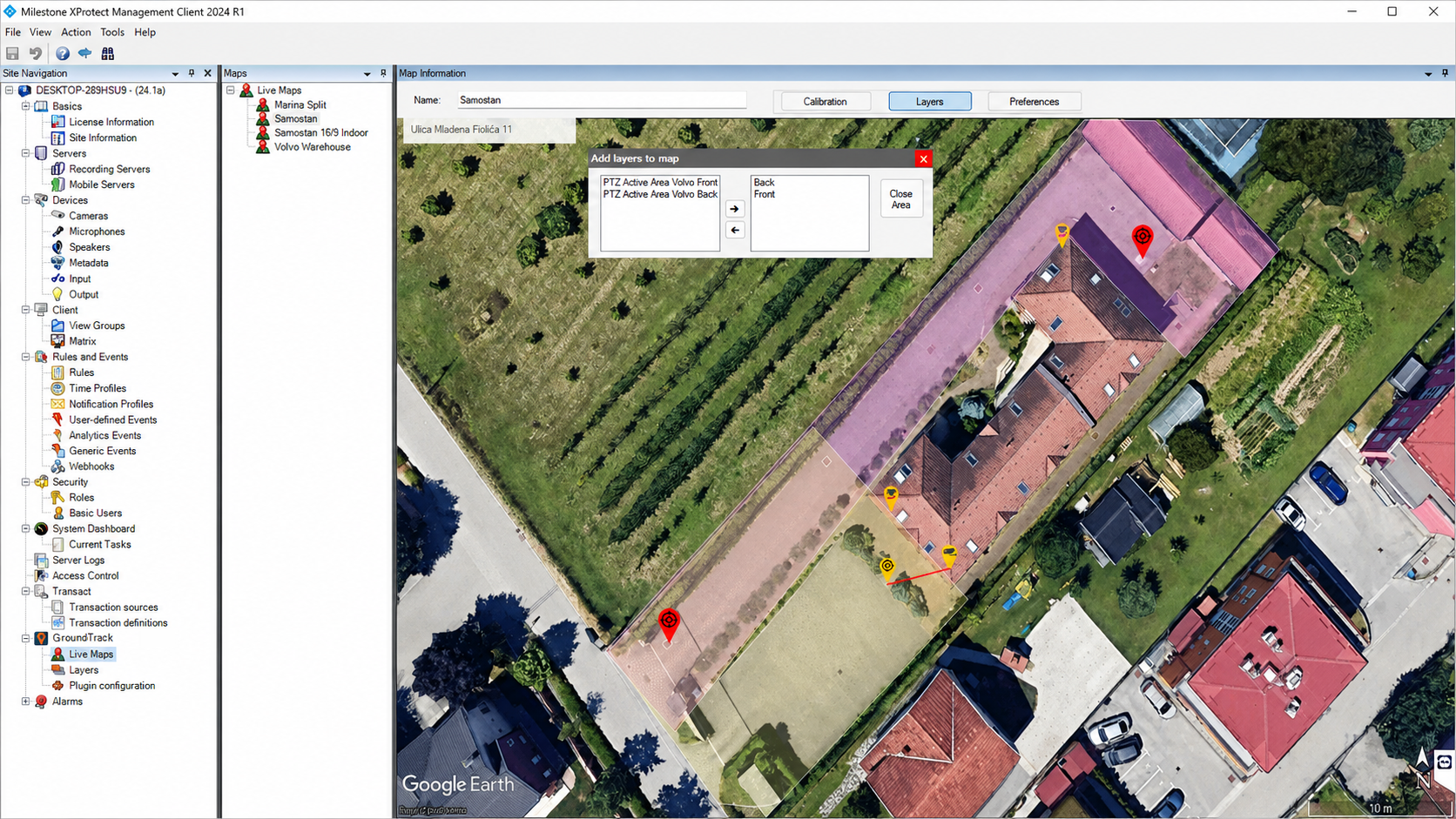This screenshot has width=1456, height=819.
Task: Open the Server Logs icon
Action: pos(41,561)
